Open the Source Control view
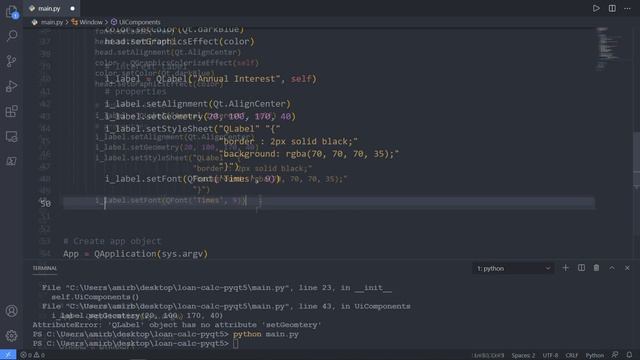640x360 pixels. point(11,61)
